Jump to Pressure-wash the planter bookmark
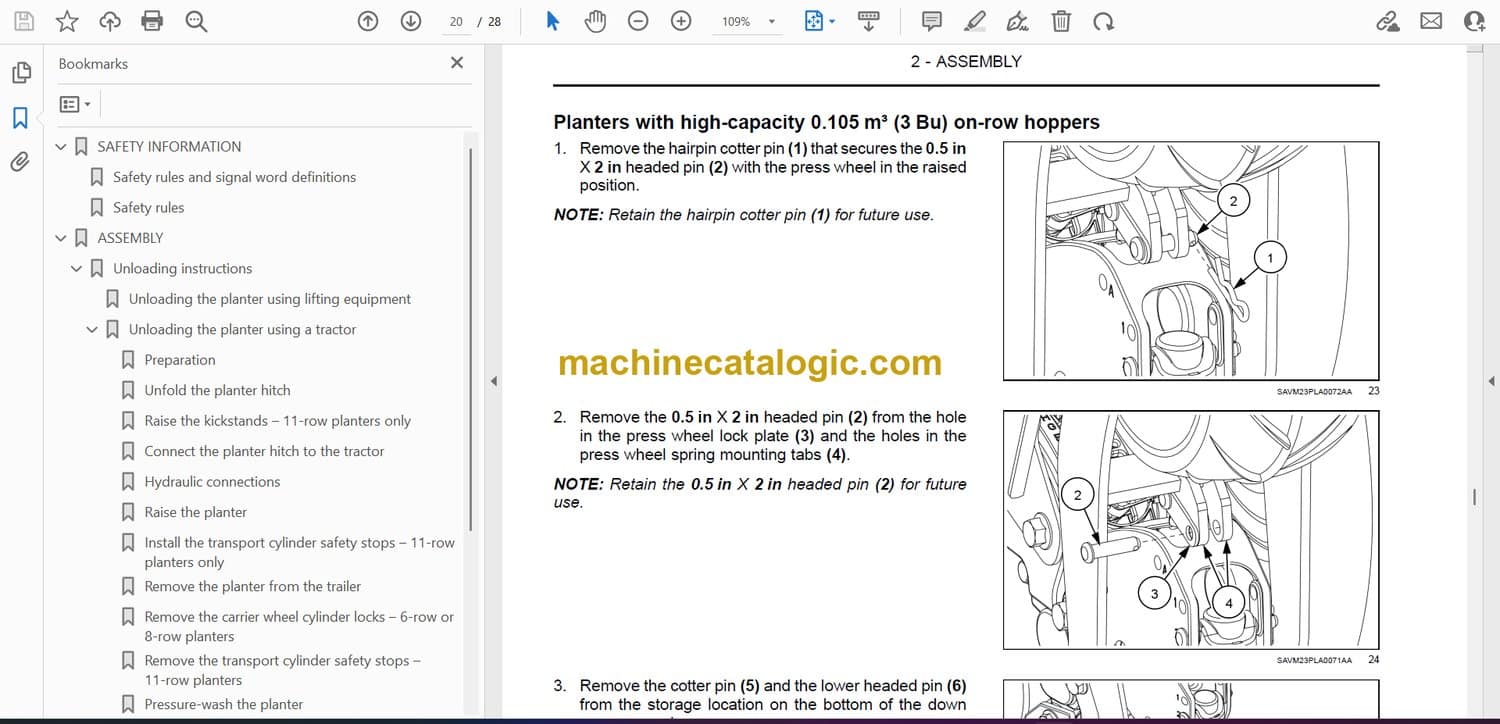This screenshot has height=724, width=1500. click(x=223, y=704)
